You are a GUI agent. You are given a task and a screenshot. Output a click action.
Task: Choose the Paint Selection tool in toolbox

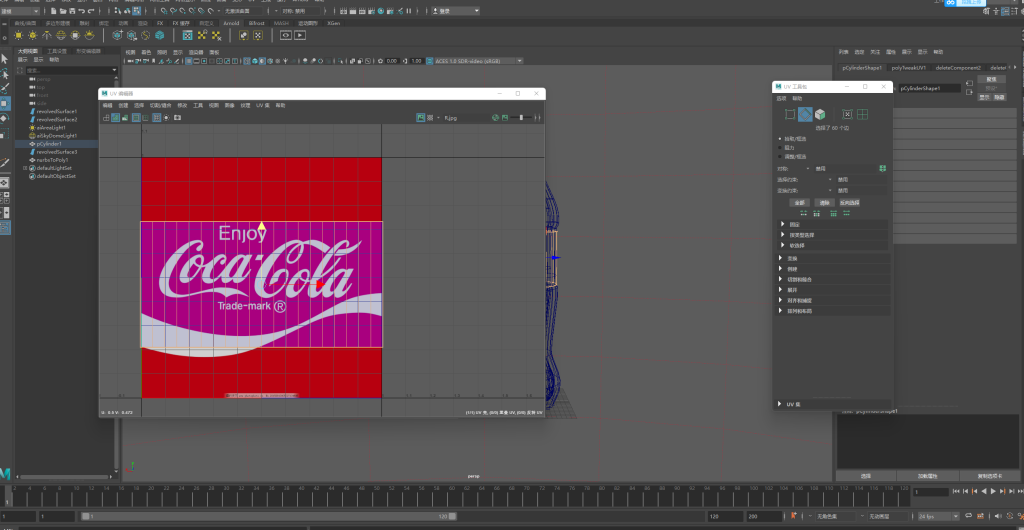click(5, 87)
